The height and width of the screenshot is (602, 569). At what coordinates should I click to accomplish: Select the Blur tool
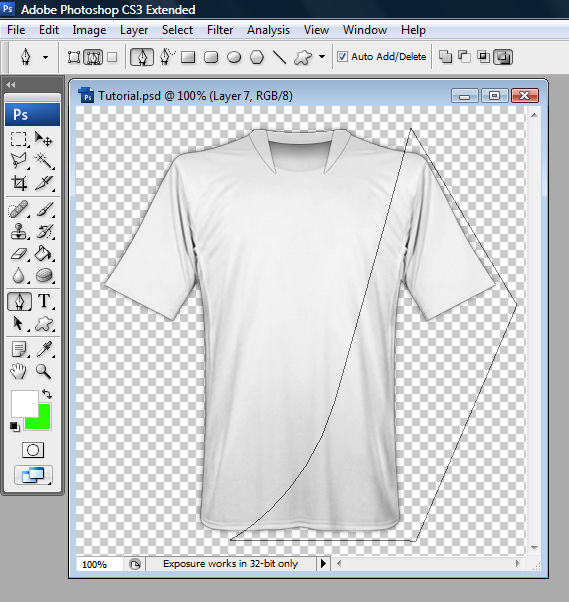(18, 275)
